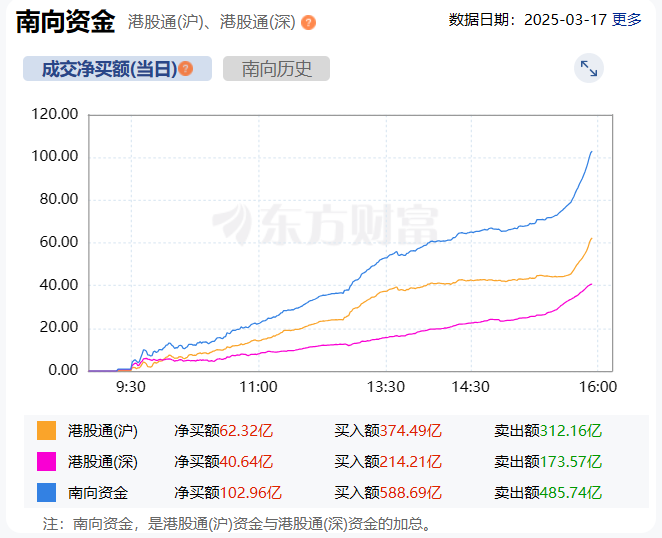The image size is (662, 538).
Task: Click the 港股通(沪) legend label
Action: tap(103, 431)
